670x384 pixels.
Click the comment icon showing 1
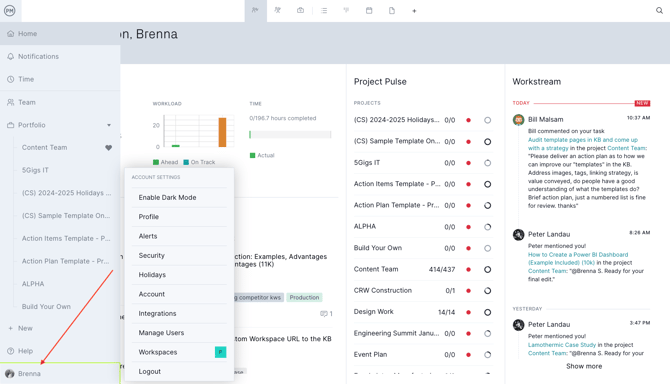(326, 314)
